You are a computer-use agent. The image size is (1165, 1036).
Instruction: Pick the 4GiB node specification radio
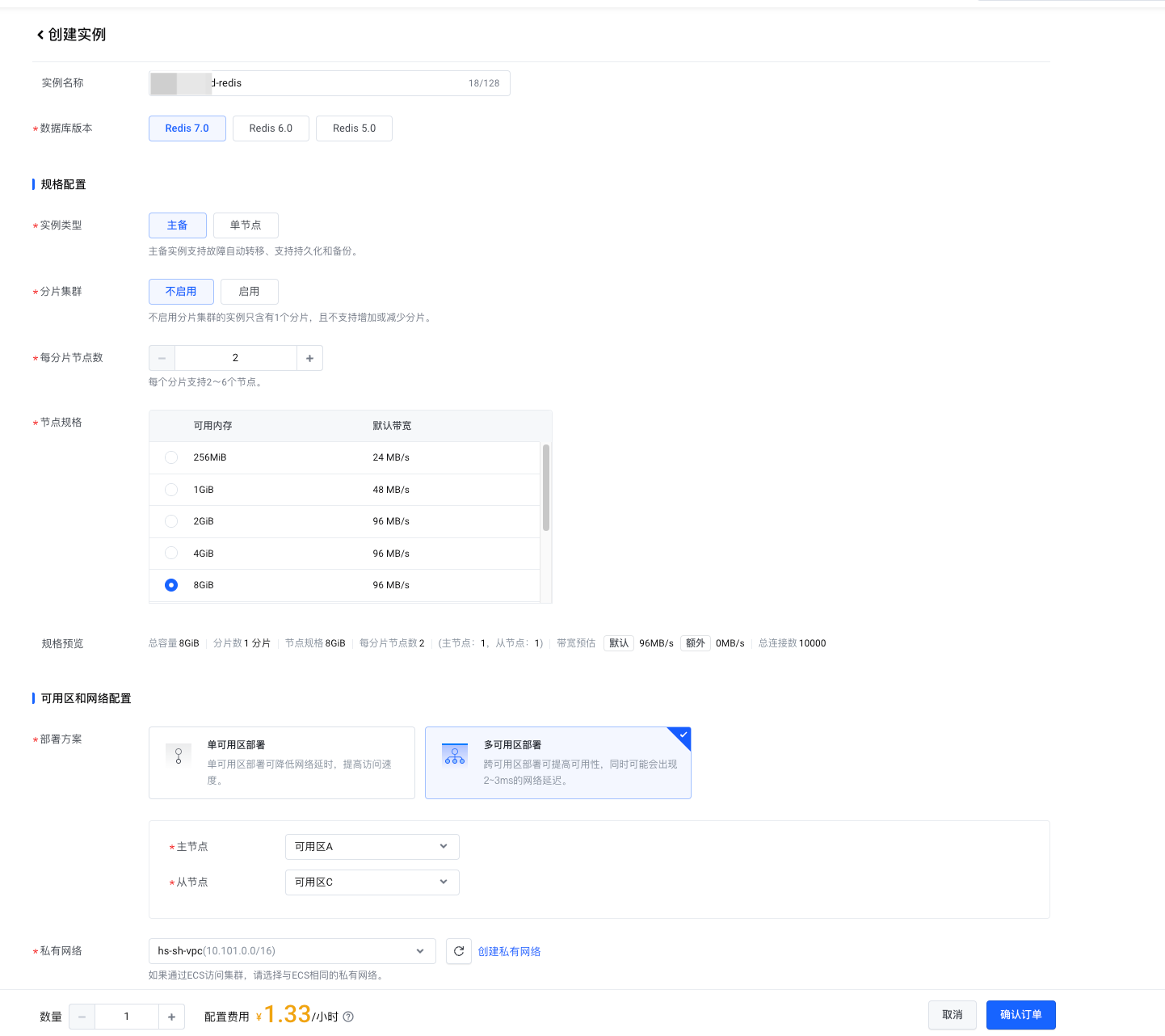pos(171,554)
